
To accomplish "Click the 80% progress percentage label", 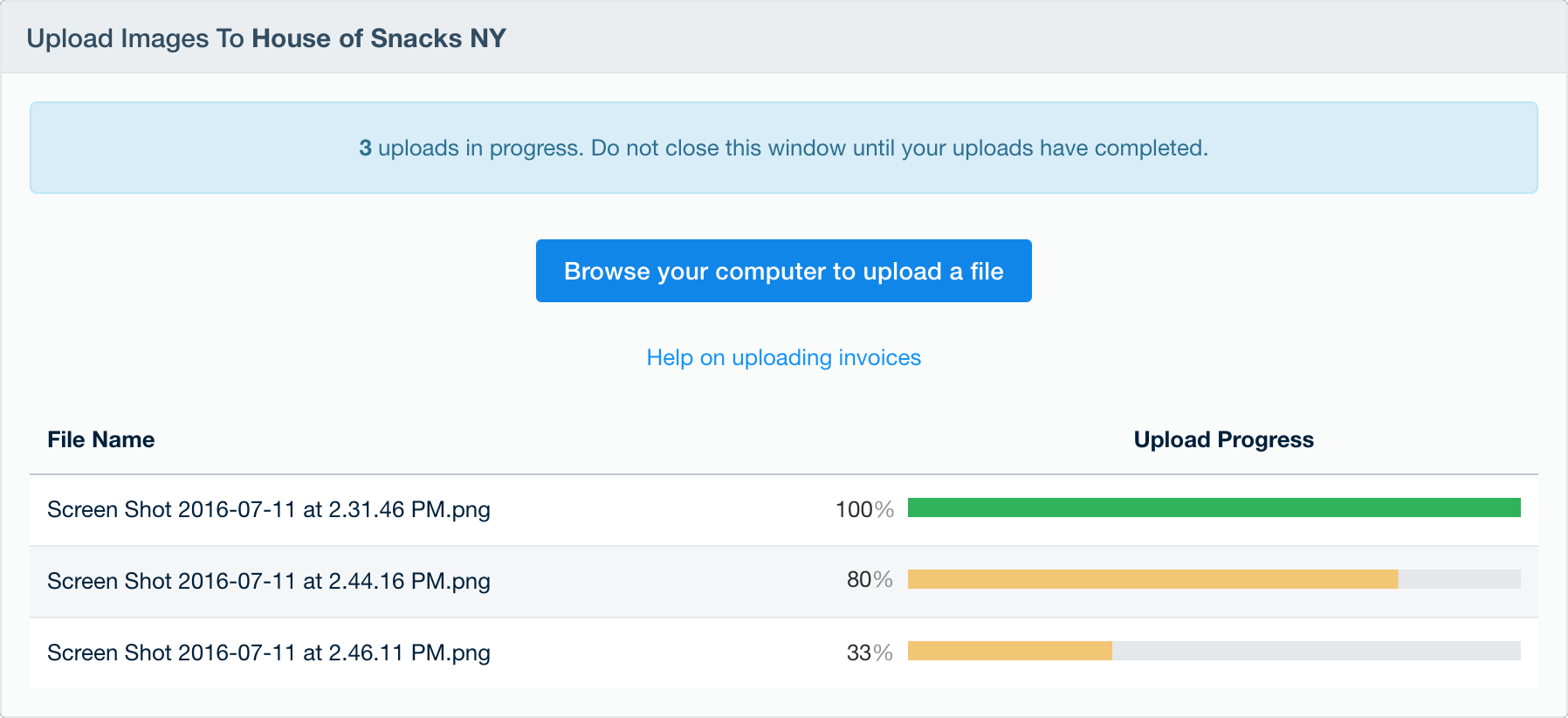I will (x=870, y=580).
